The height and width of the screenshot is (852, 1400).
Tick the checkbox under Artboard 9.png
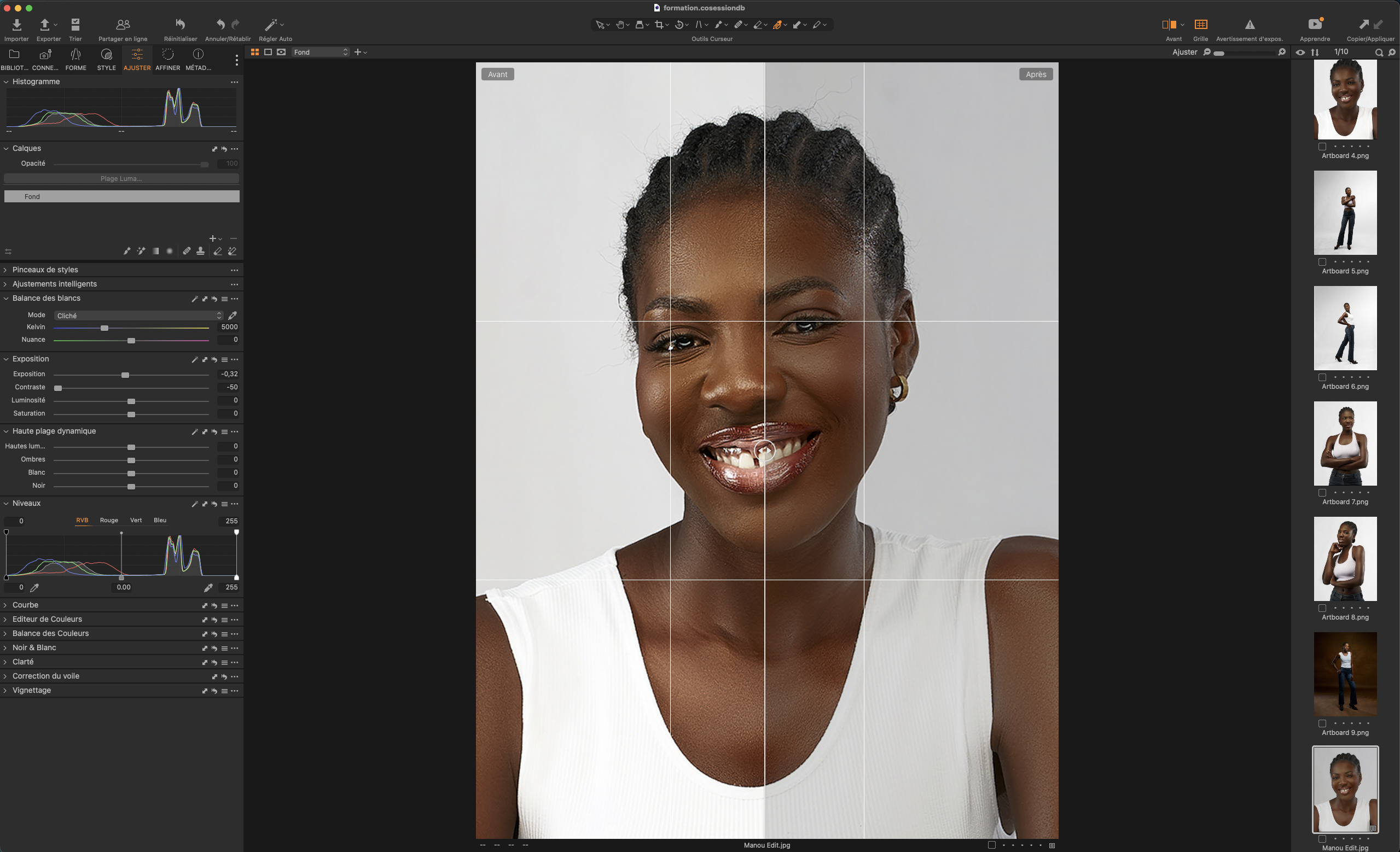coord(1322,723)
